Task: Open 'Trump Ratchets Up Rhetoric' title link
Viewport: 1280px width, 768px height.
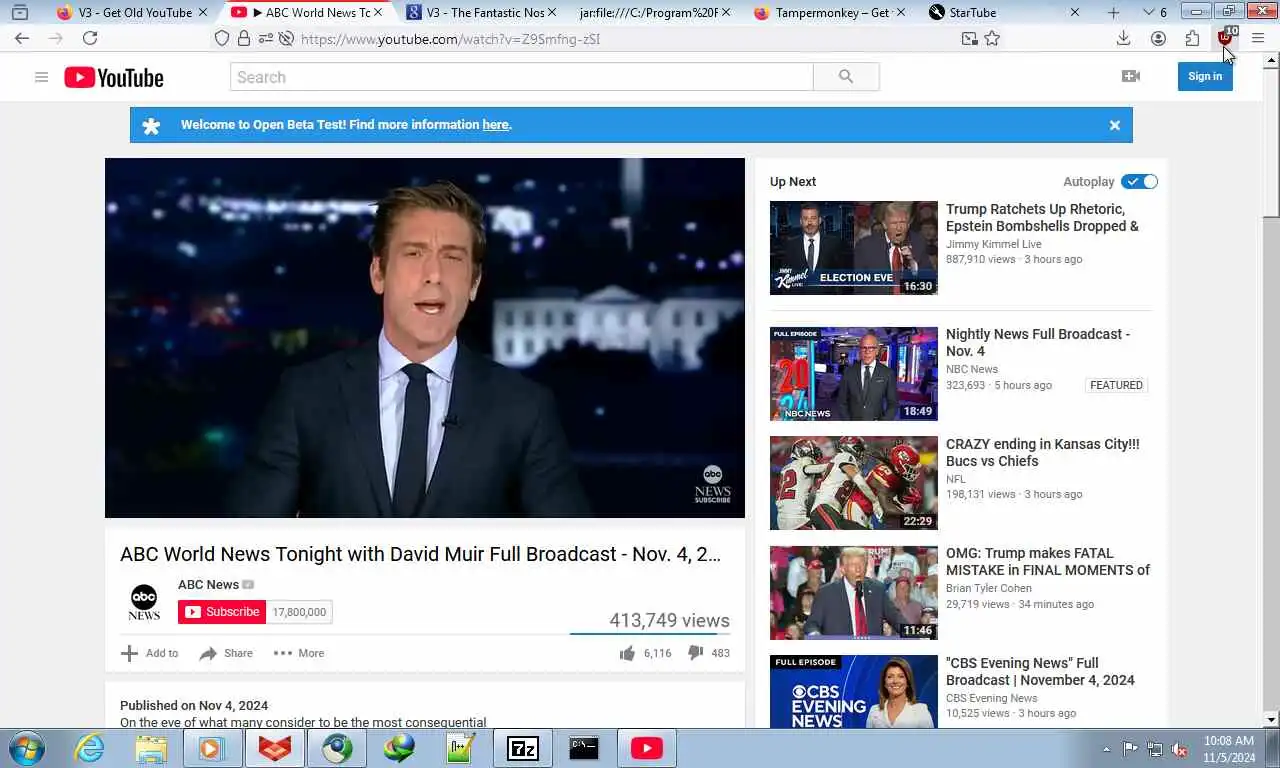Action: 1042,218
